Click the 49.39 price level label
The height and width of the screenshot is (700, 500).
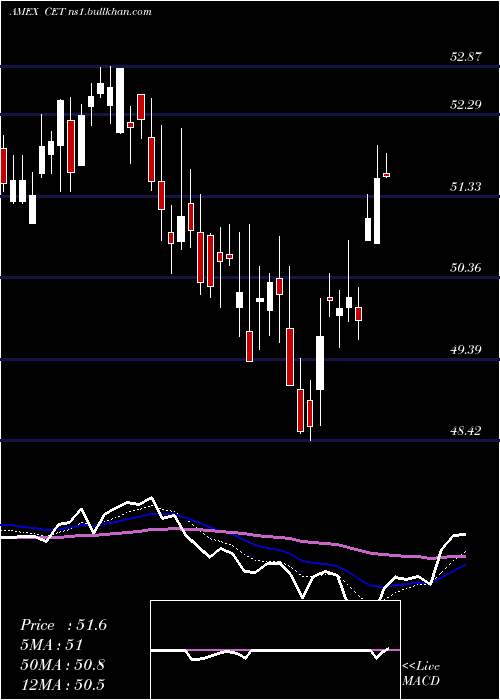(466, 350)
